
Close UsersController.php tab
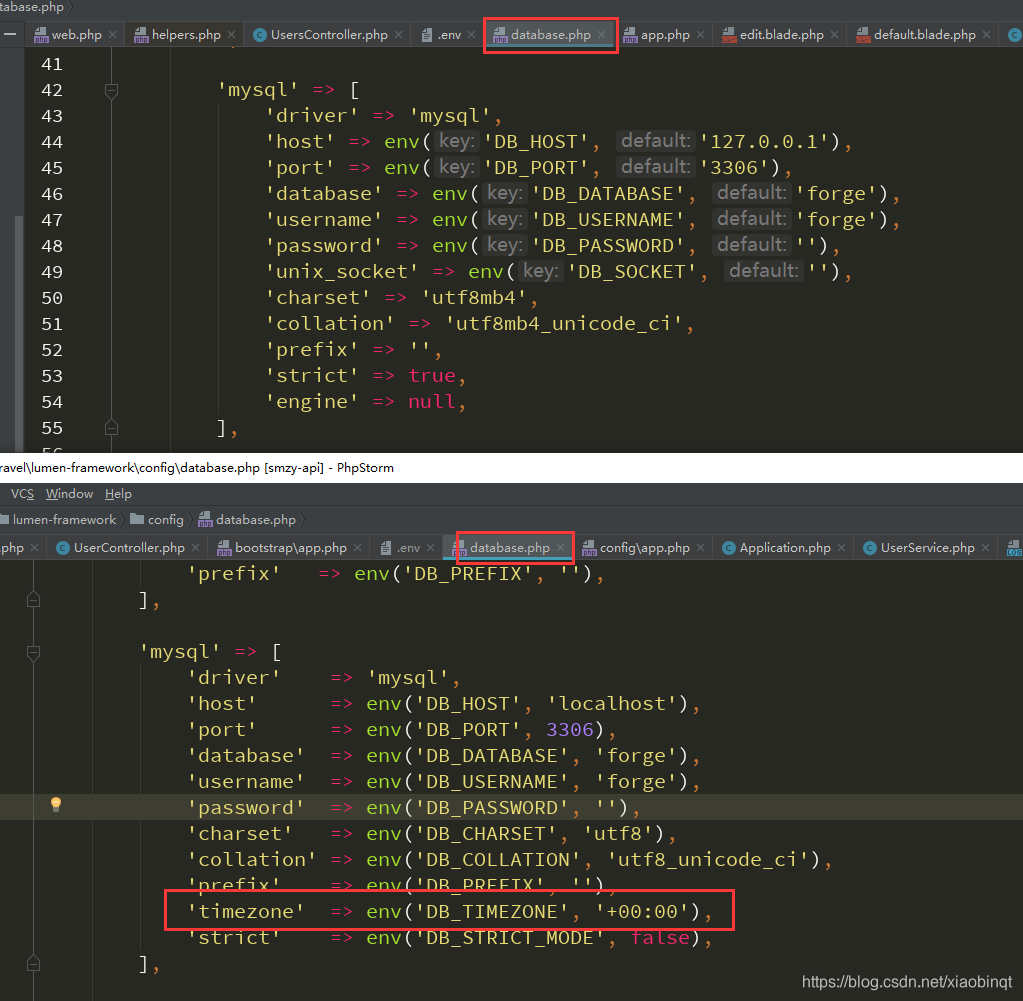pos(399,35)
